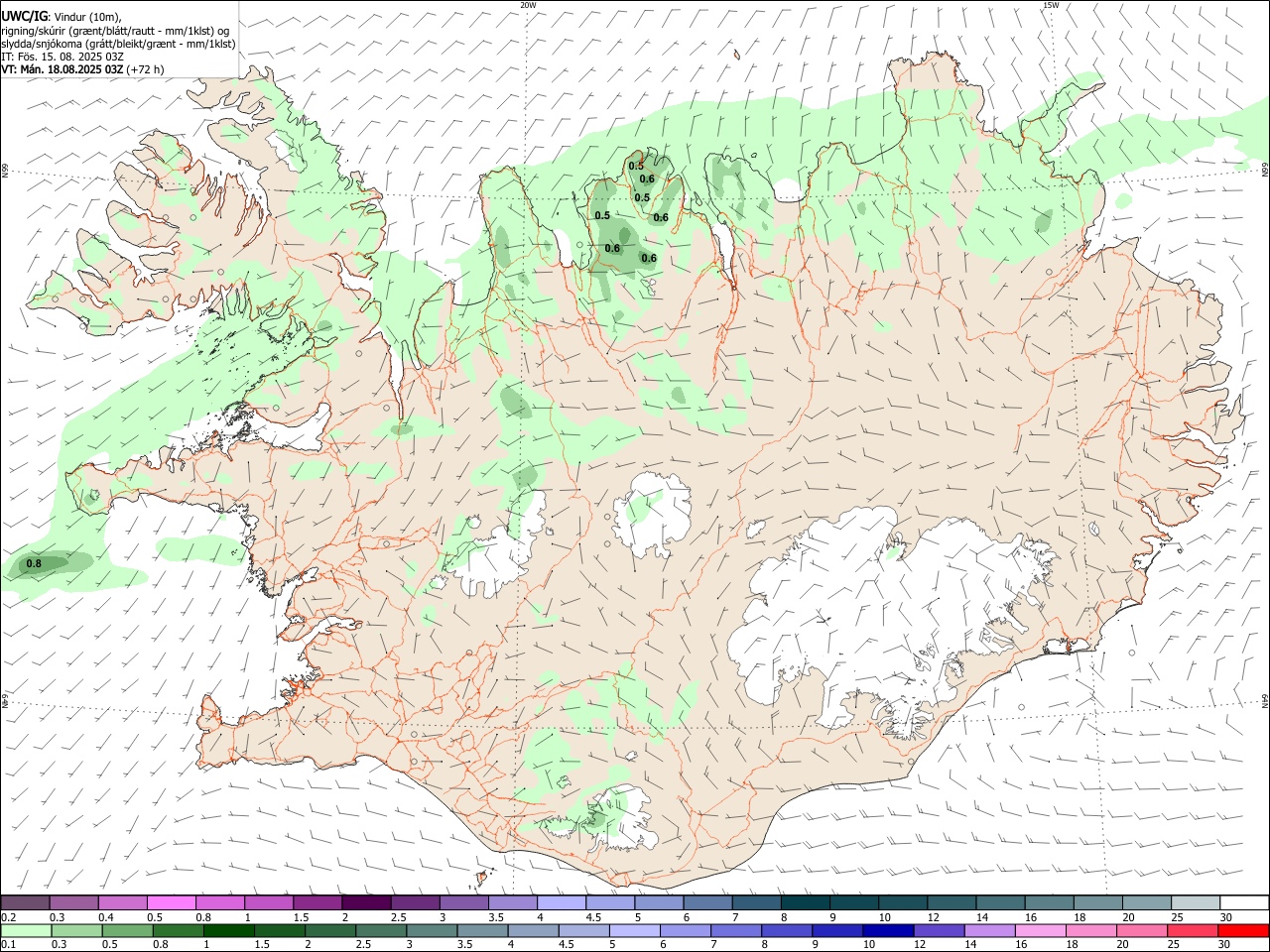Select the red-pink rain-scale swatch above the 25 label
Viewport: 1270px width, 952px height.
click(1192, 930)
